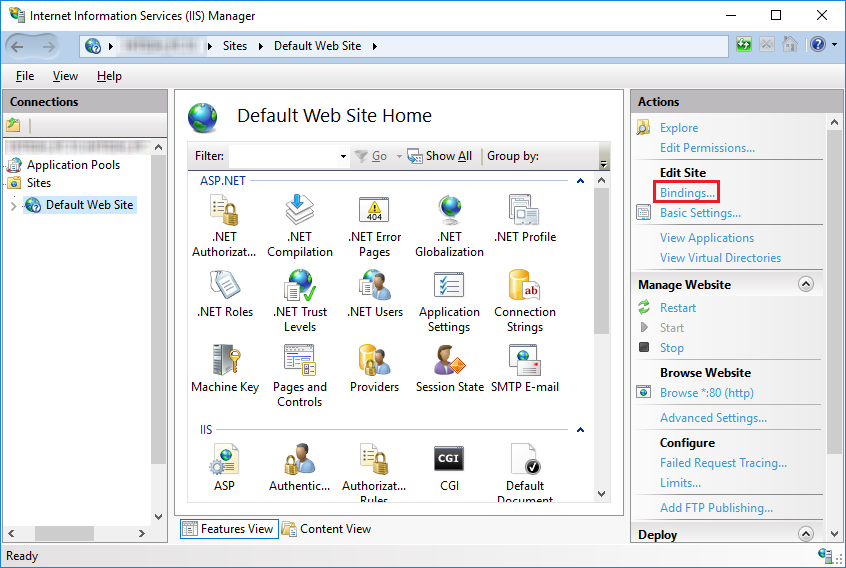Click the refresh page toolbar icon

(744, 45)
